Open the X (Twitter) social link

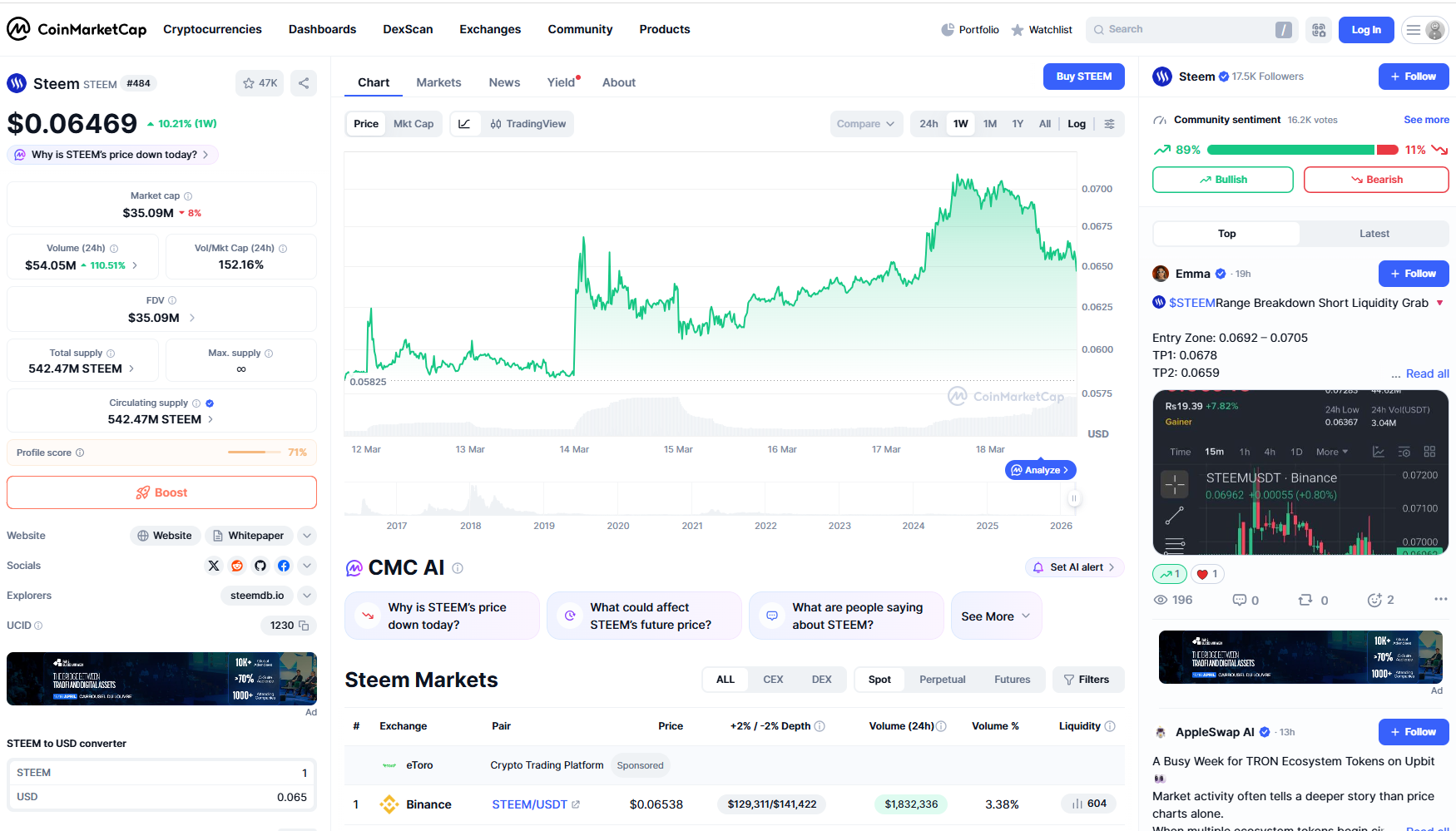coord(214,566)
